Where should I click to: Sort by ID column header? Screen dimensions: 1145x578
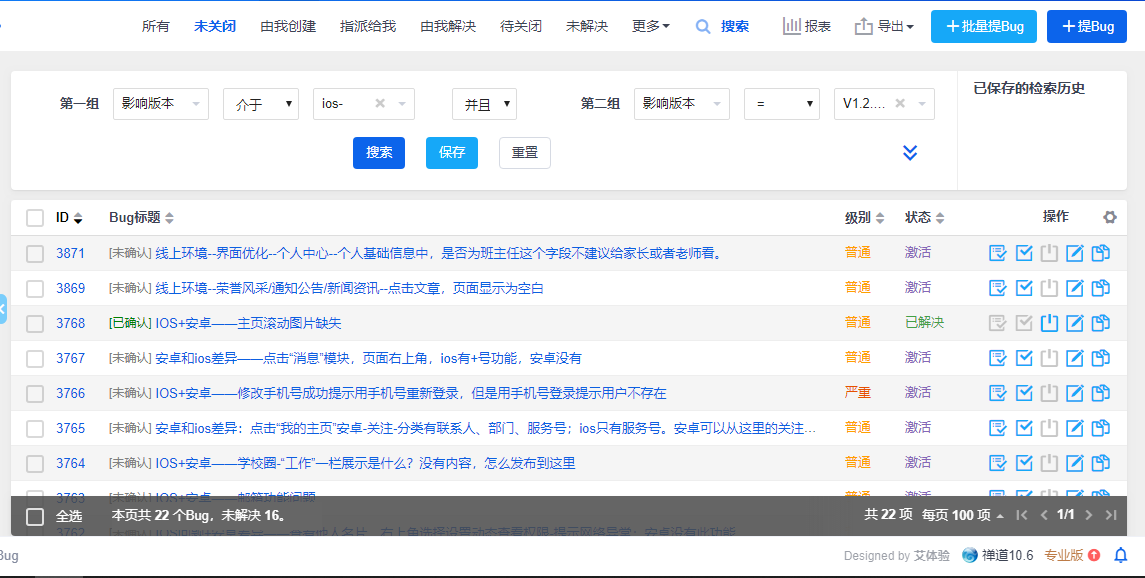coord(68,217)
